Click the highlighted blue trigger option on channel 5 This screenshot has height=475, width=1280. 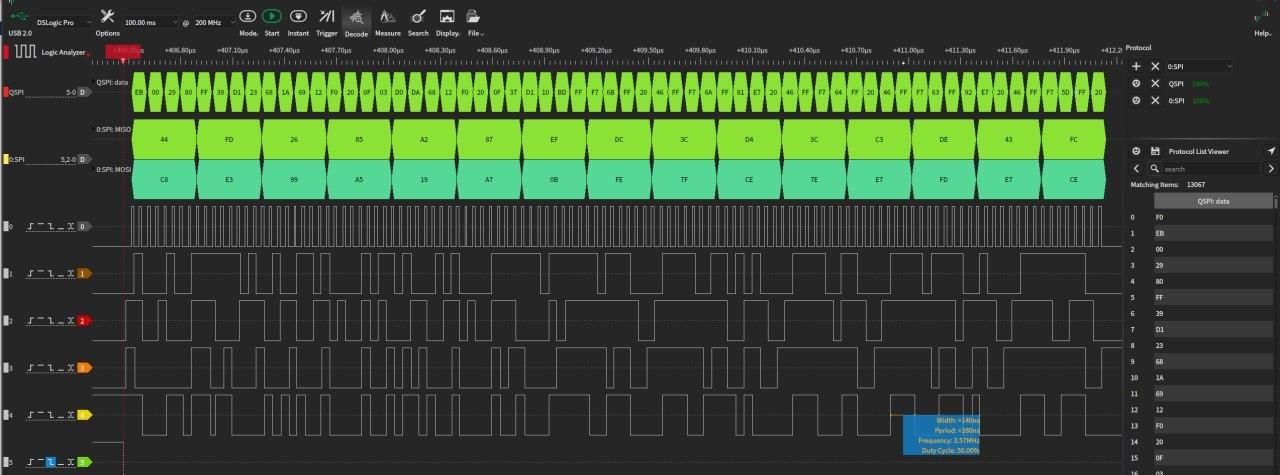point(50,461)
